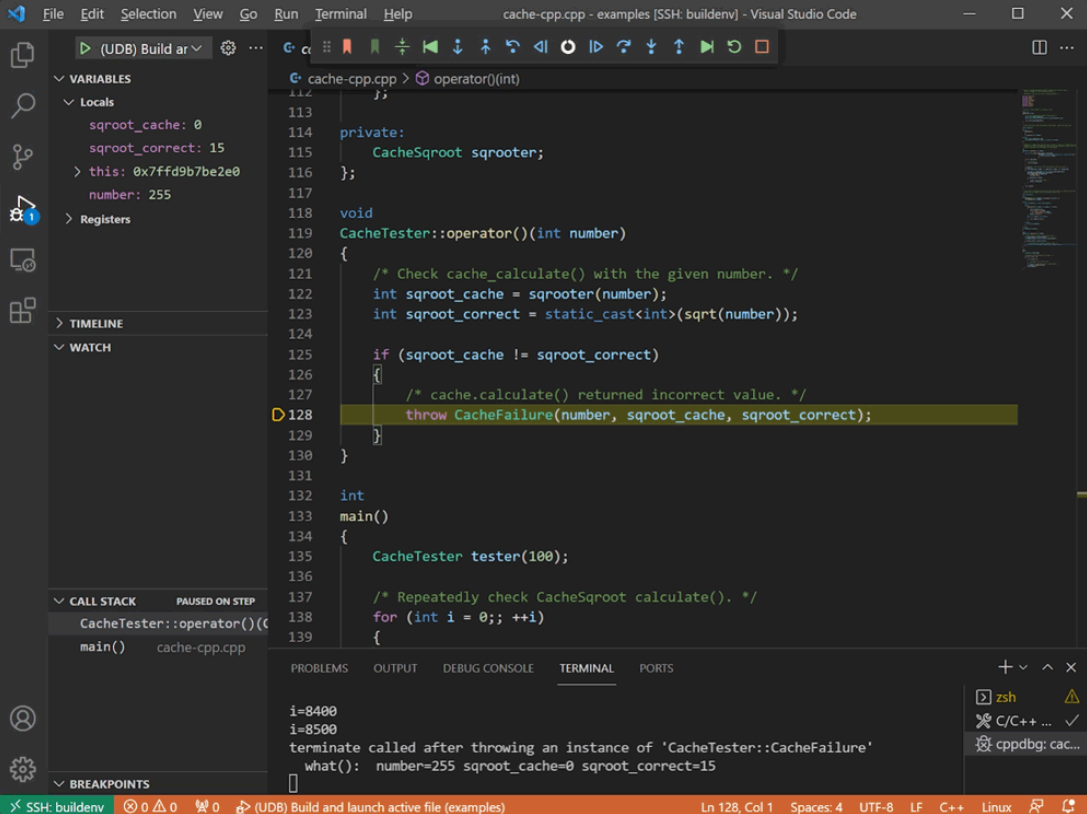Switch to the PROBLEMS panel tab
Image resolution: width=1087 pixels, height=814 pixels.
click(319, 668)
